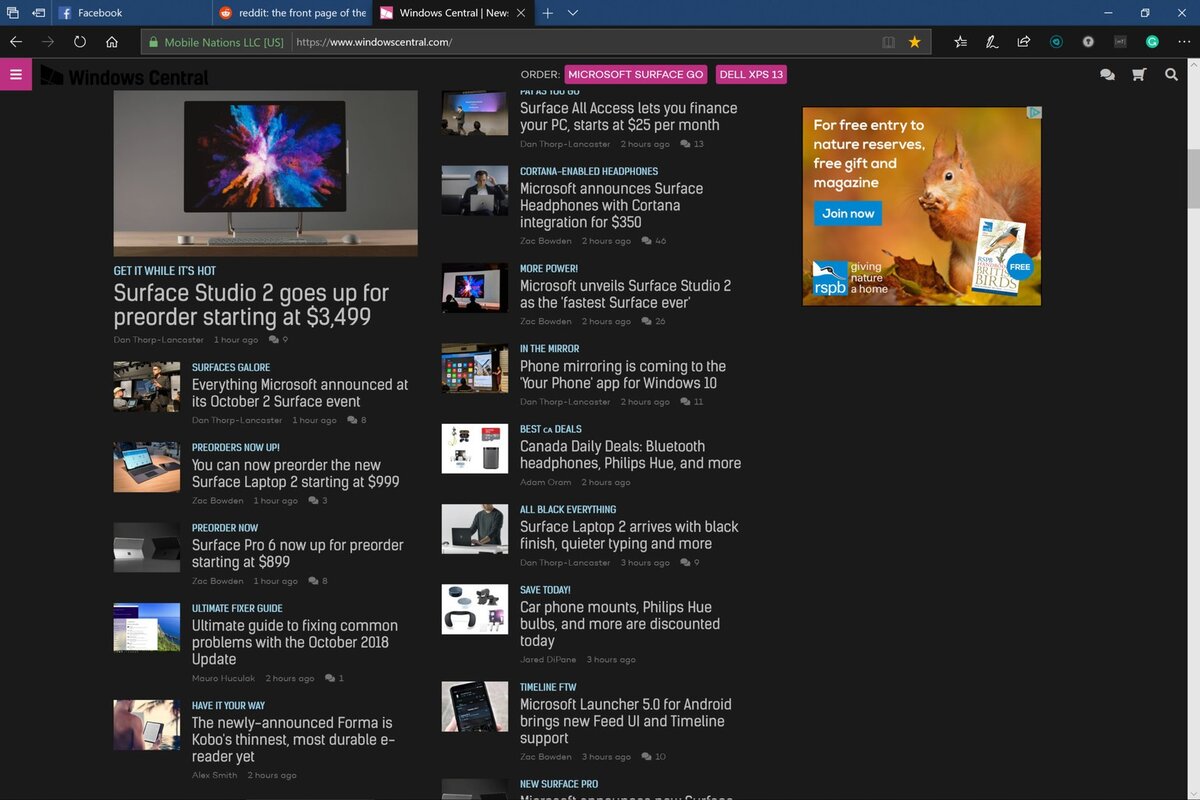Open Ultimate guide October 2018 Update article

(x=295, y=642)
